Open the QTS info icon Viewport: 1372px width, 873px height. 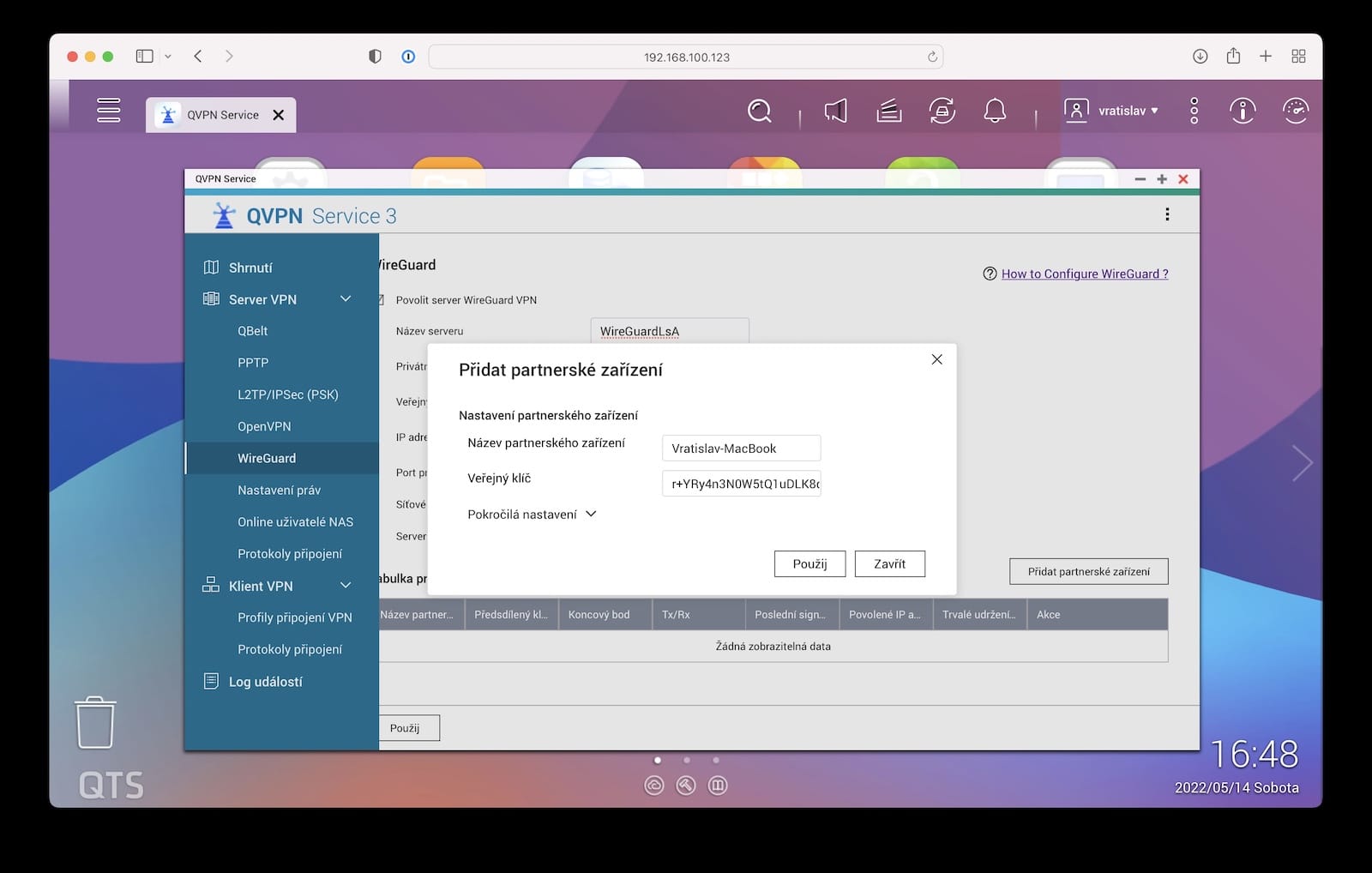coord(1243,111)
